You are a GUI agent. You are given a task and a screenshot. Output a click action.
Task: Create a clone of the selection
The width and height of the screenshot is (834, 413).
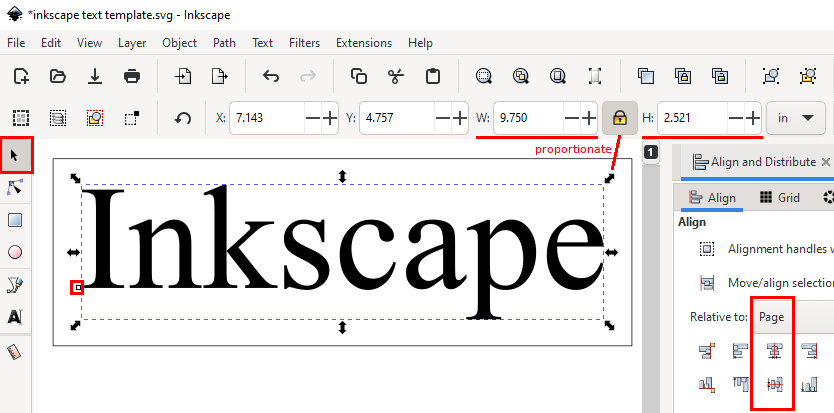pyautogui.click(x=683, y=76)
